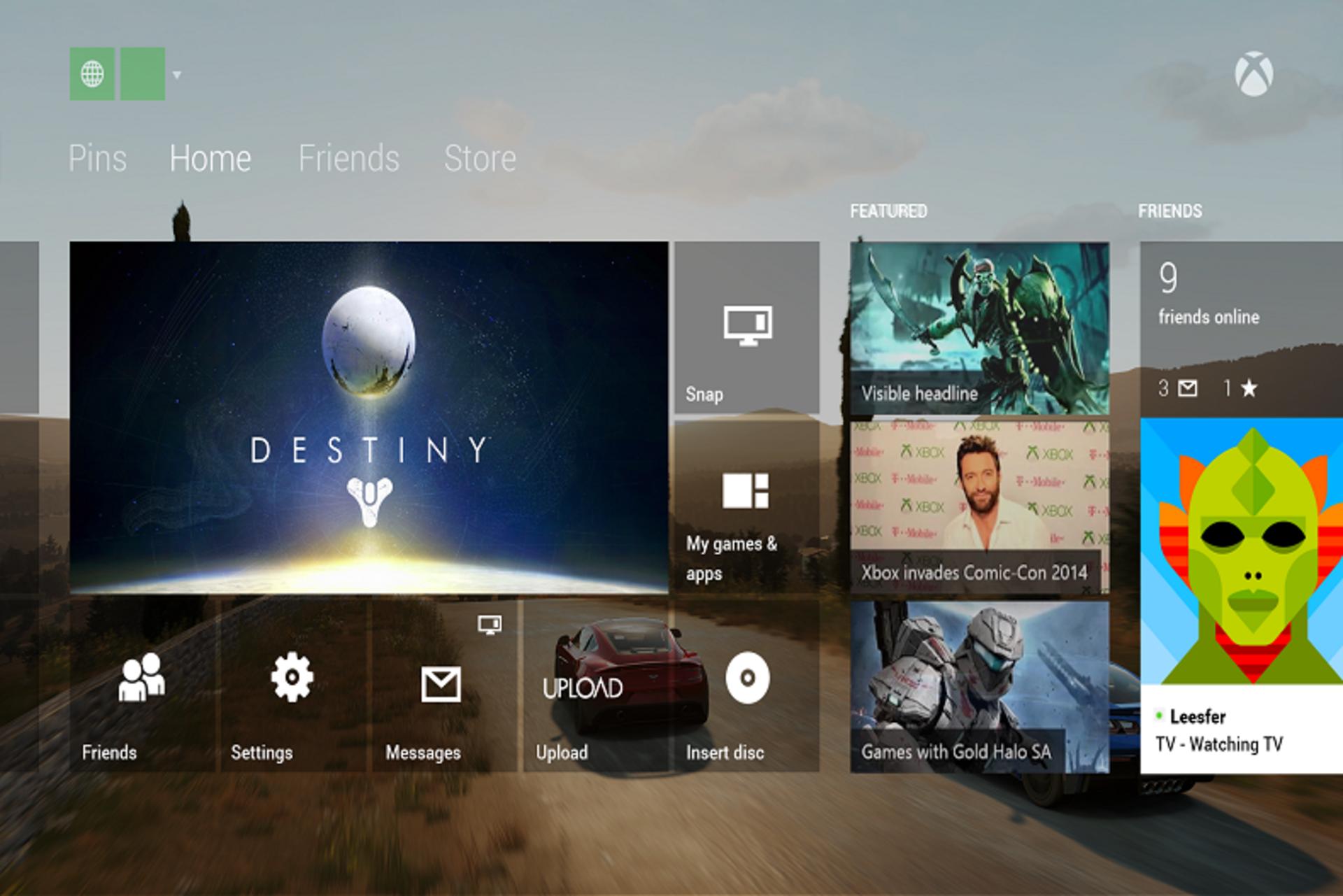Click the unread messages envelope icon
This screenshot has height=896, width=1343.
coord(1188,388)
